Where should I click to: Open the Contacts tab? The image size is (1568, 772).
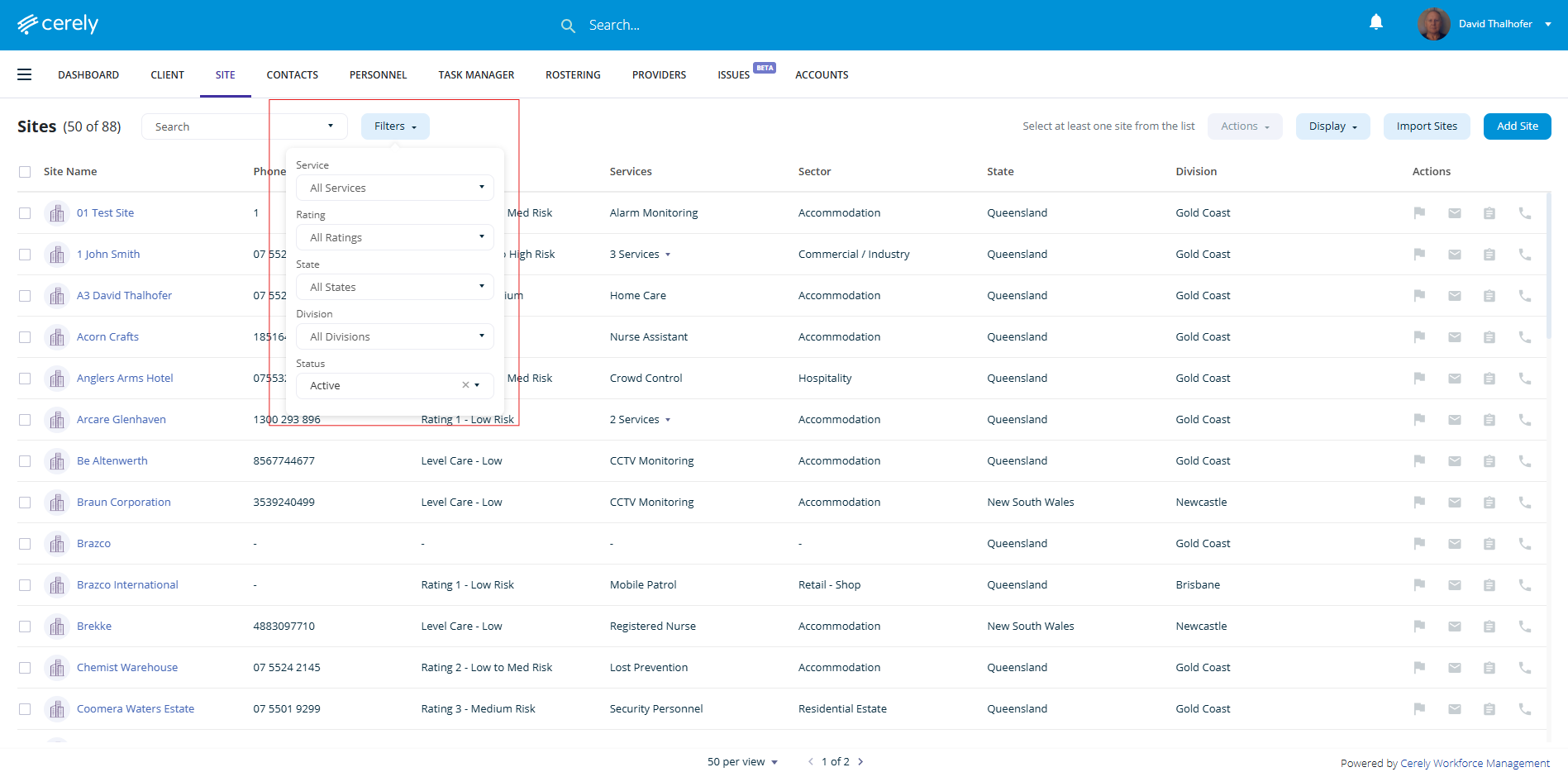(x=293, y=75)
